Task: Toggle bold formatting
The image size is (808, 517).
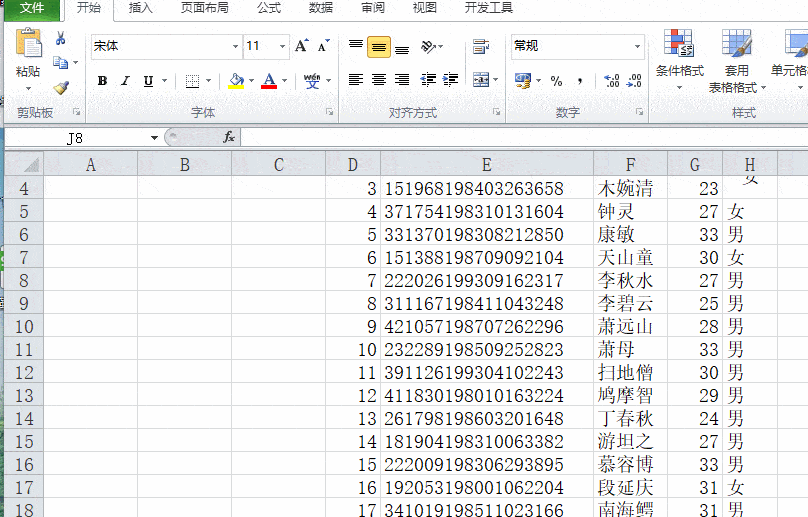Action: tap(103, 81)
